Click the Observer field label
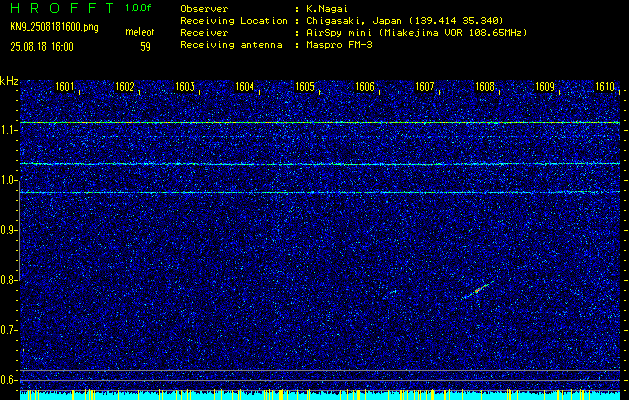The width and height of the screenshot is (629, 400). (x=204, y=8)
